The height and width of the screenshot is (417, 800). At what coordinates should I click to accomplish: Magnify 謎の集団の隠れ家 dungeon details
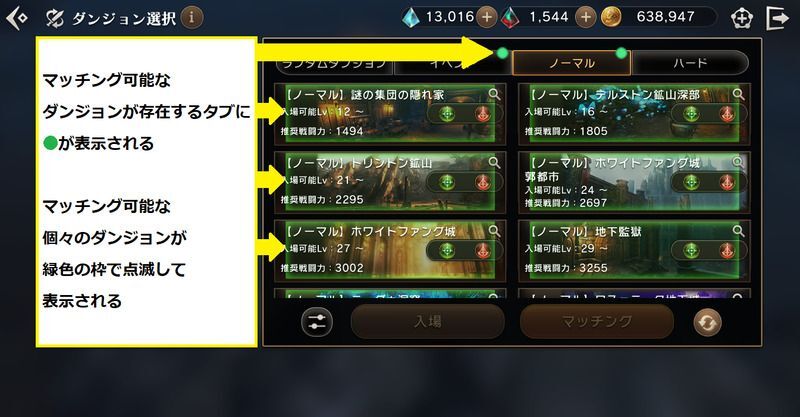494,94
